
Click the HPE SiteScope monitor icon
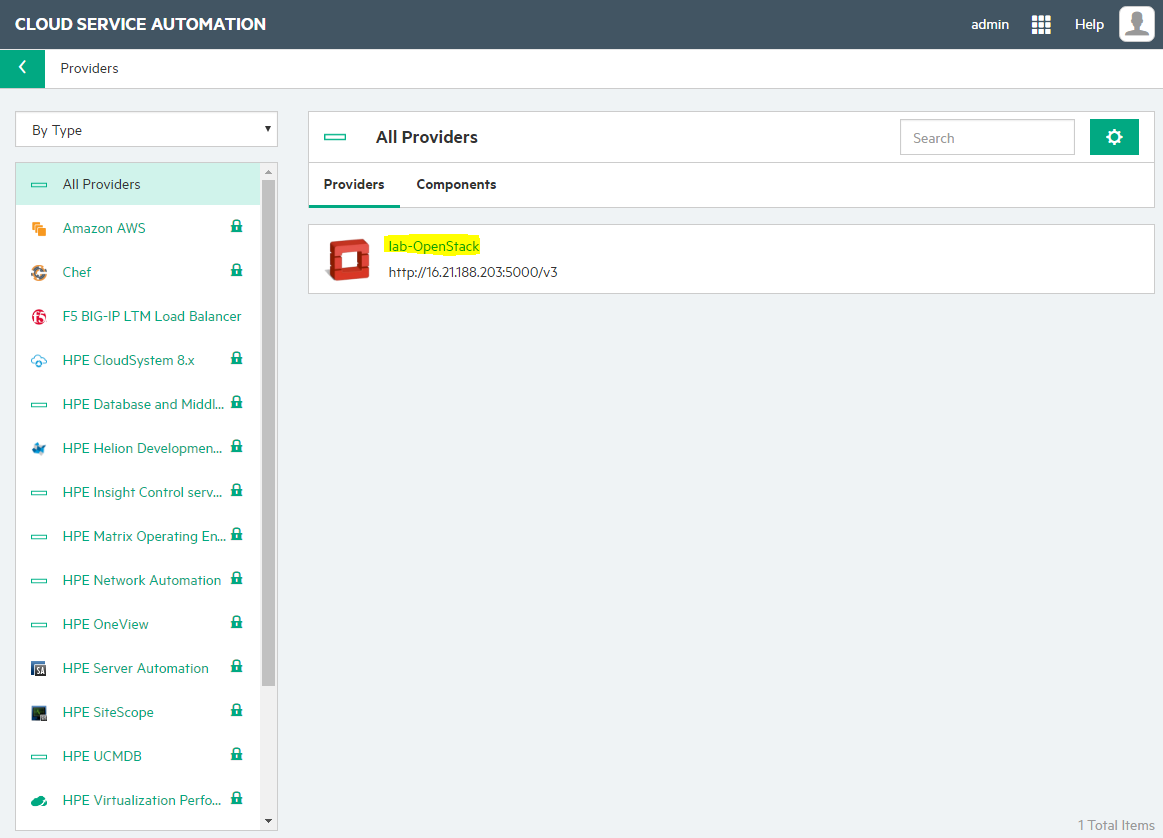(x=39, y=713)
